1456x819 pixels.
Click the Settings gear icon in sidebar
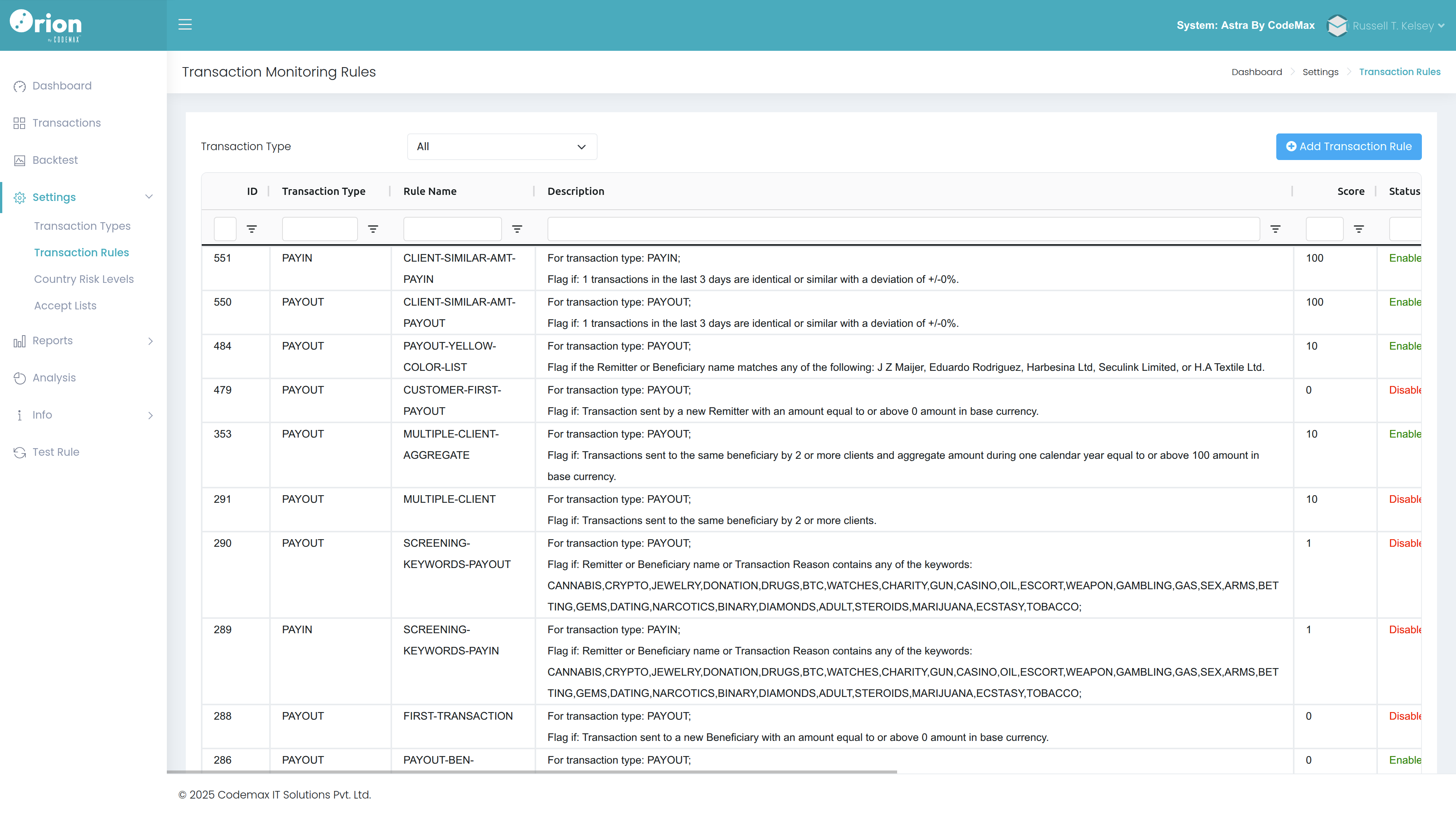click(x=20, y=197)
